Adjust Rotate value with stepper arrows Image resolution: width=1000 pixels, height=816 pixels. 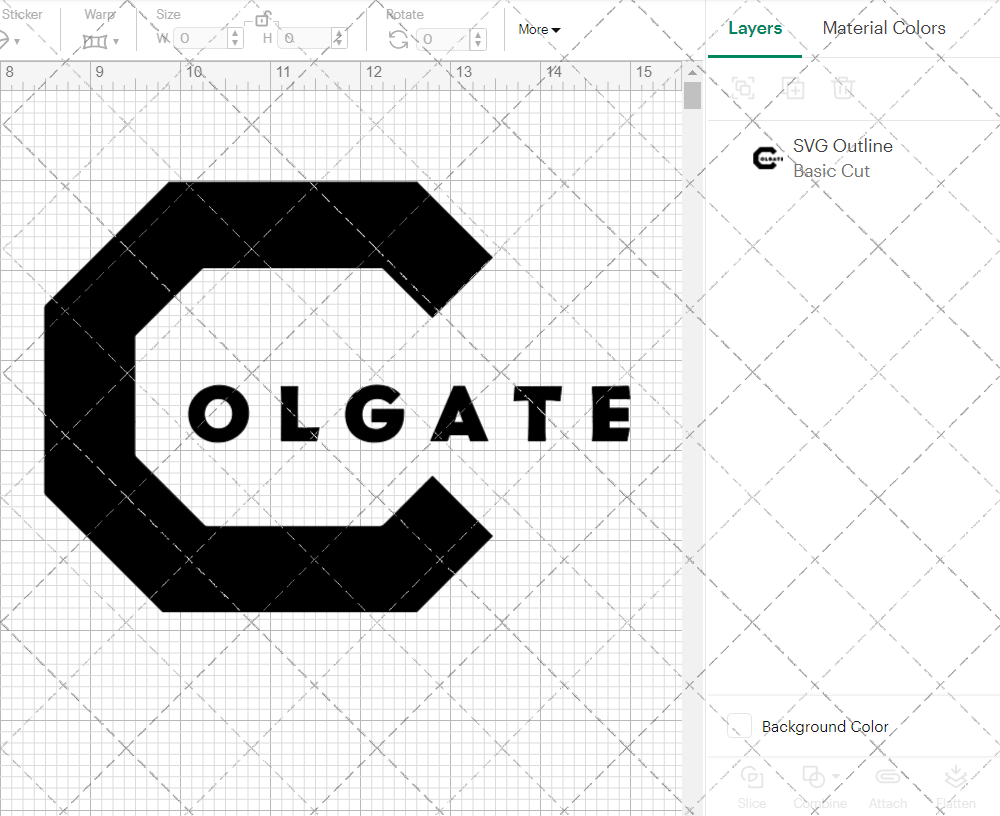point(478,39)
